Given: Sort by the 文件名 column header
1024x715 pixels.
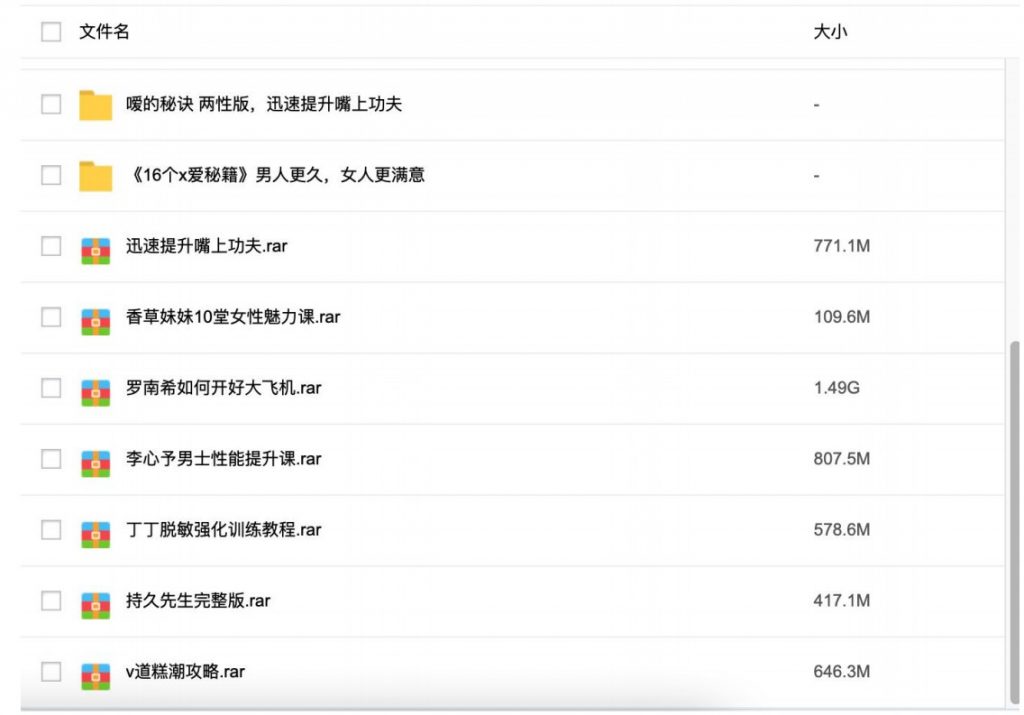Looking at the screenshot, I should click(104, 31).
